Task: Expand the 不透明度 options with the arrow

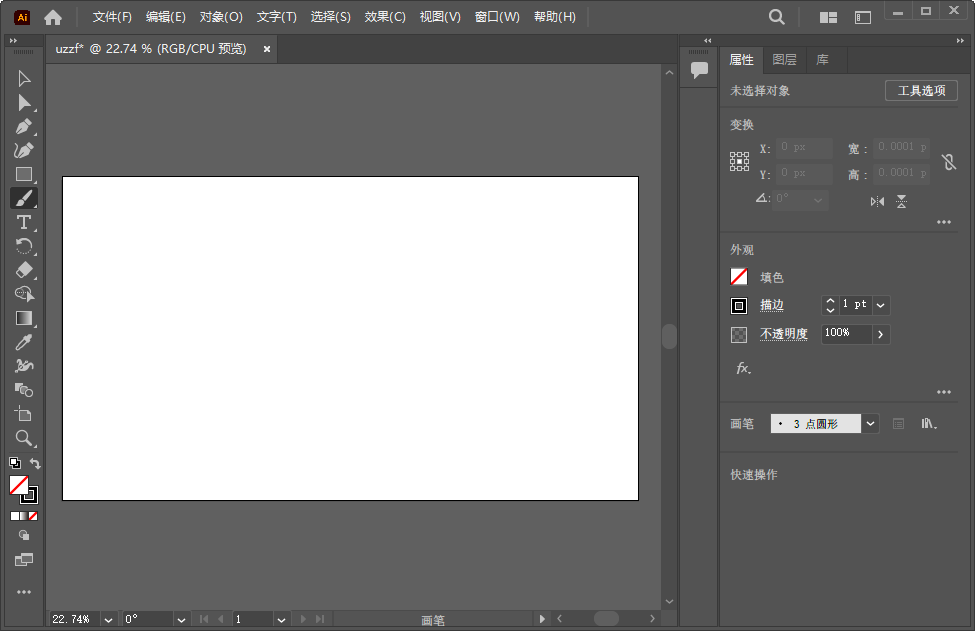Action: [x=880, y=334]
